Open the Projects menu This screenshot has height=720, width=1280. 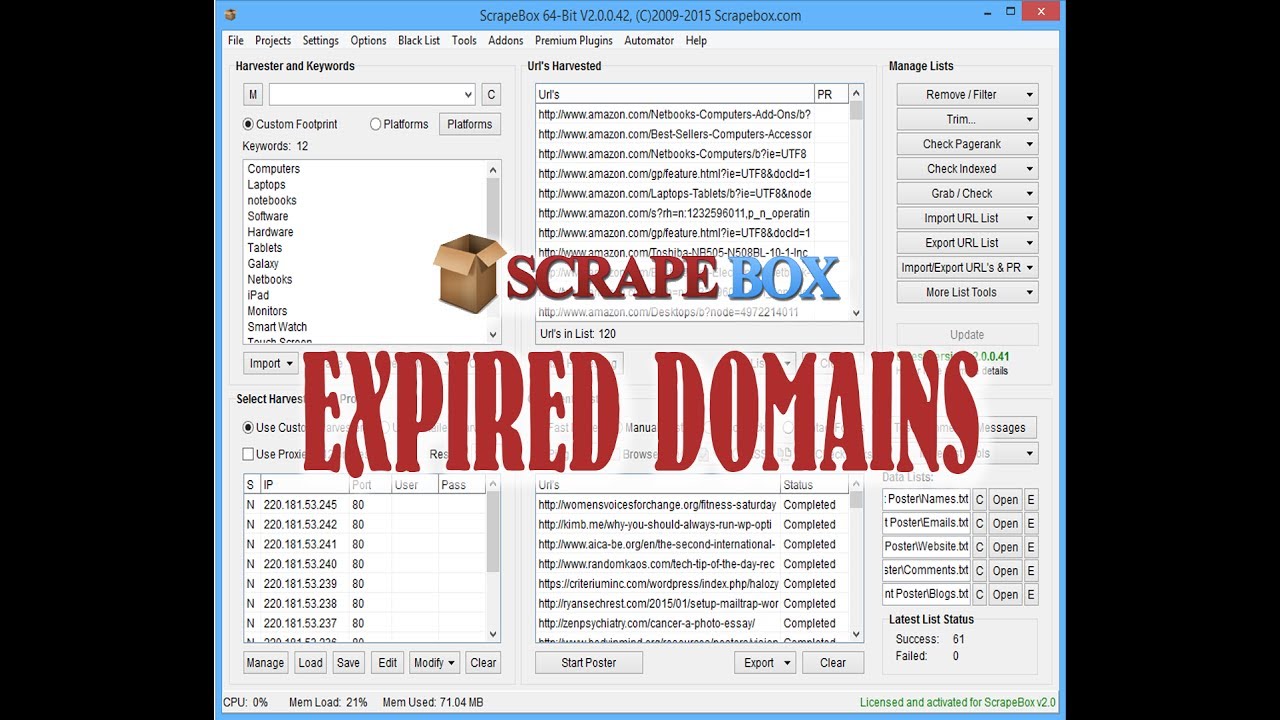click(273, 41)
